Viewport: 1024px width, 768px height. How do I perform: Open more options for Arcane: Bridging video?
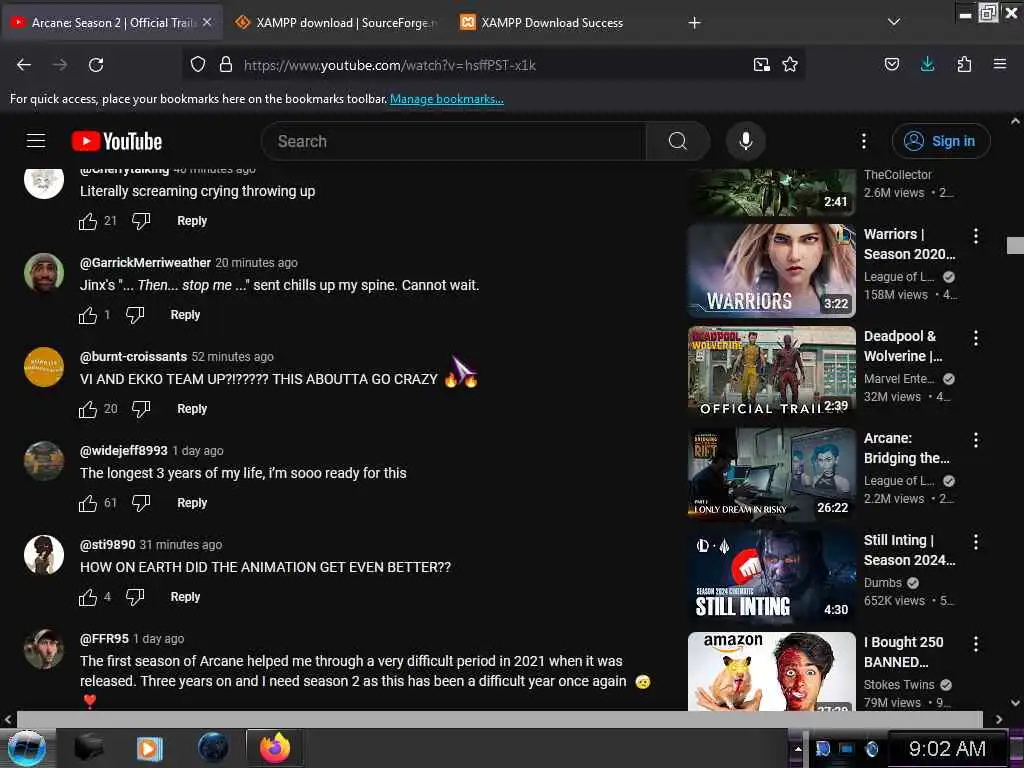coord(975,440)
